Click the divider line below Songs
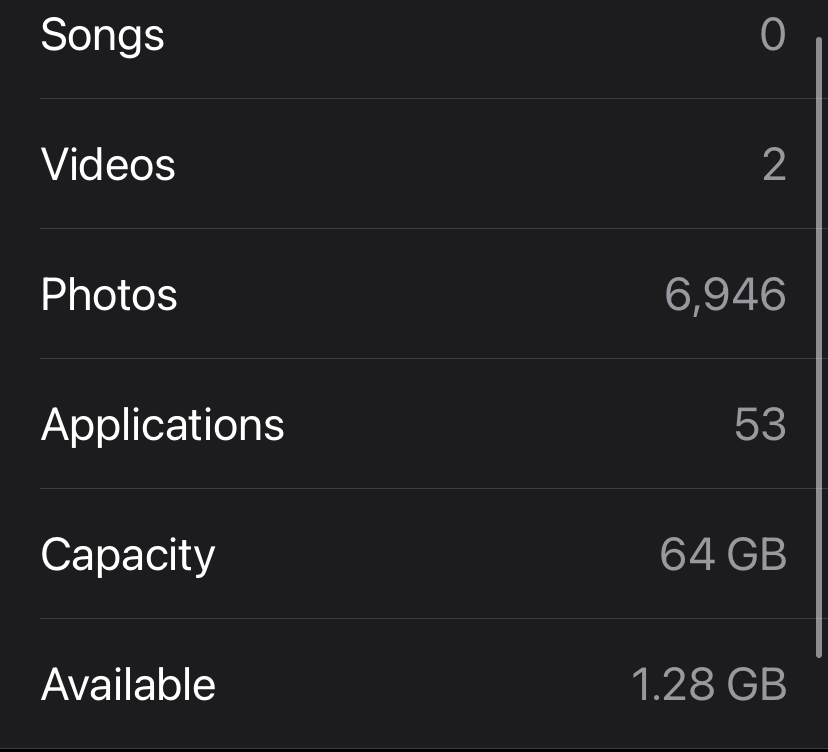This screenshot has height=752, width=828. pos(434,98)
